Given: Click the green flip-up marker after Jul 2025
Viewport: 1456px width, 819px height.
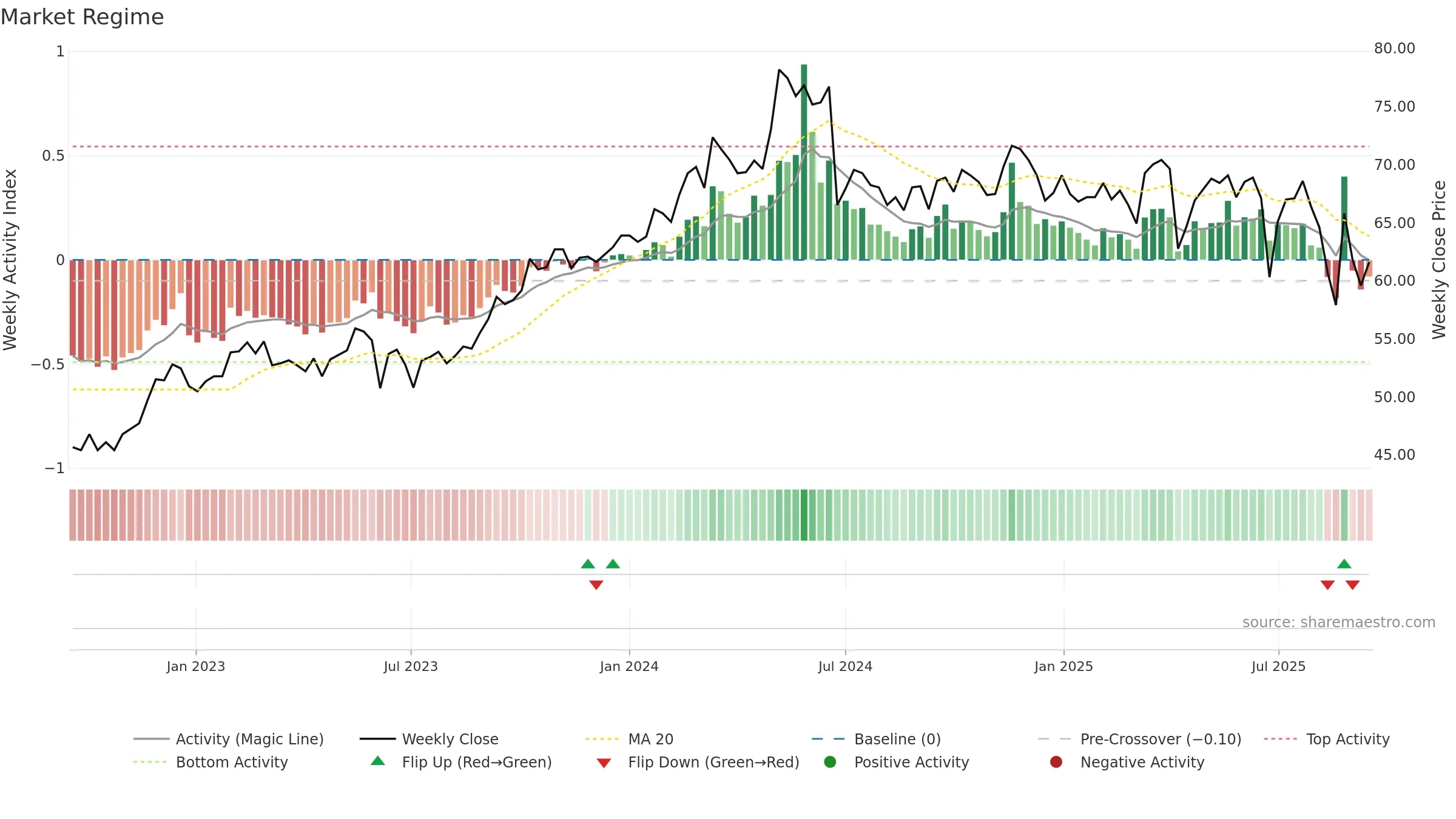Looking at the screenshot, I should (x=1344, y=564).
